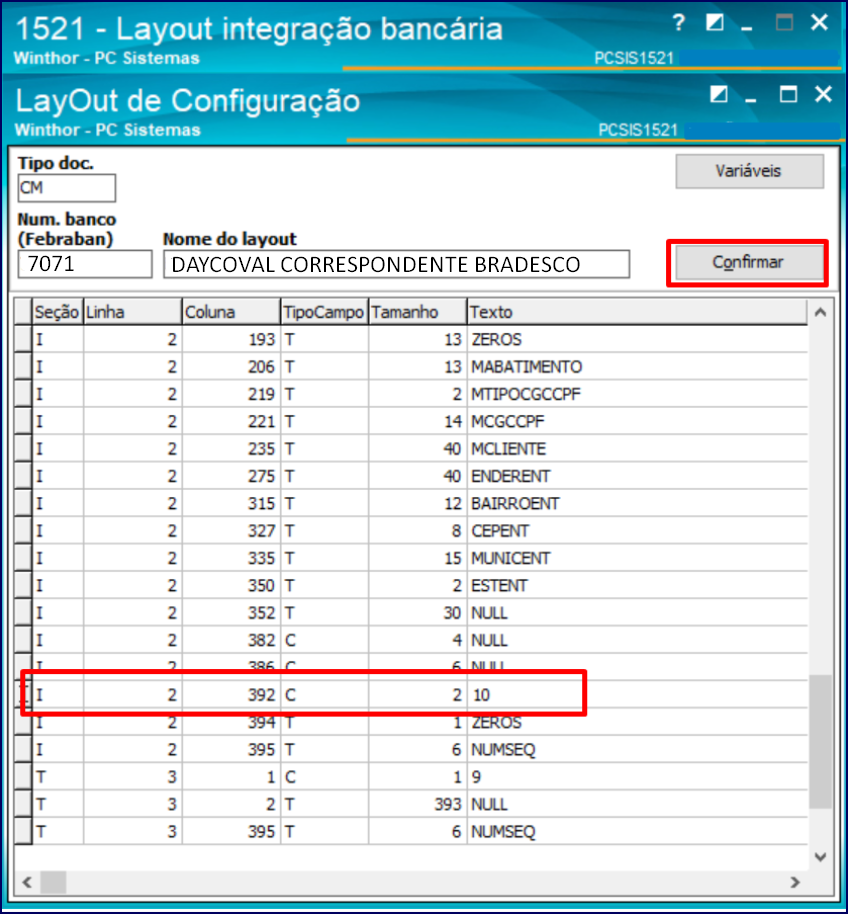
Task: Select the MTIPOCGCCPF text cell
Action: click(638, 394)
